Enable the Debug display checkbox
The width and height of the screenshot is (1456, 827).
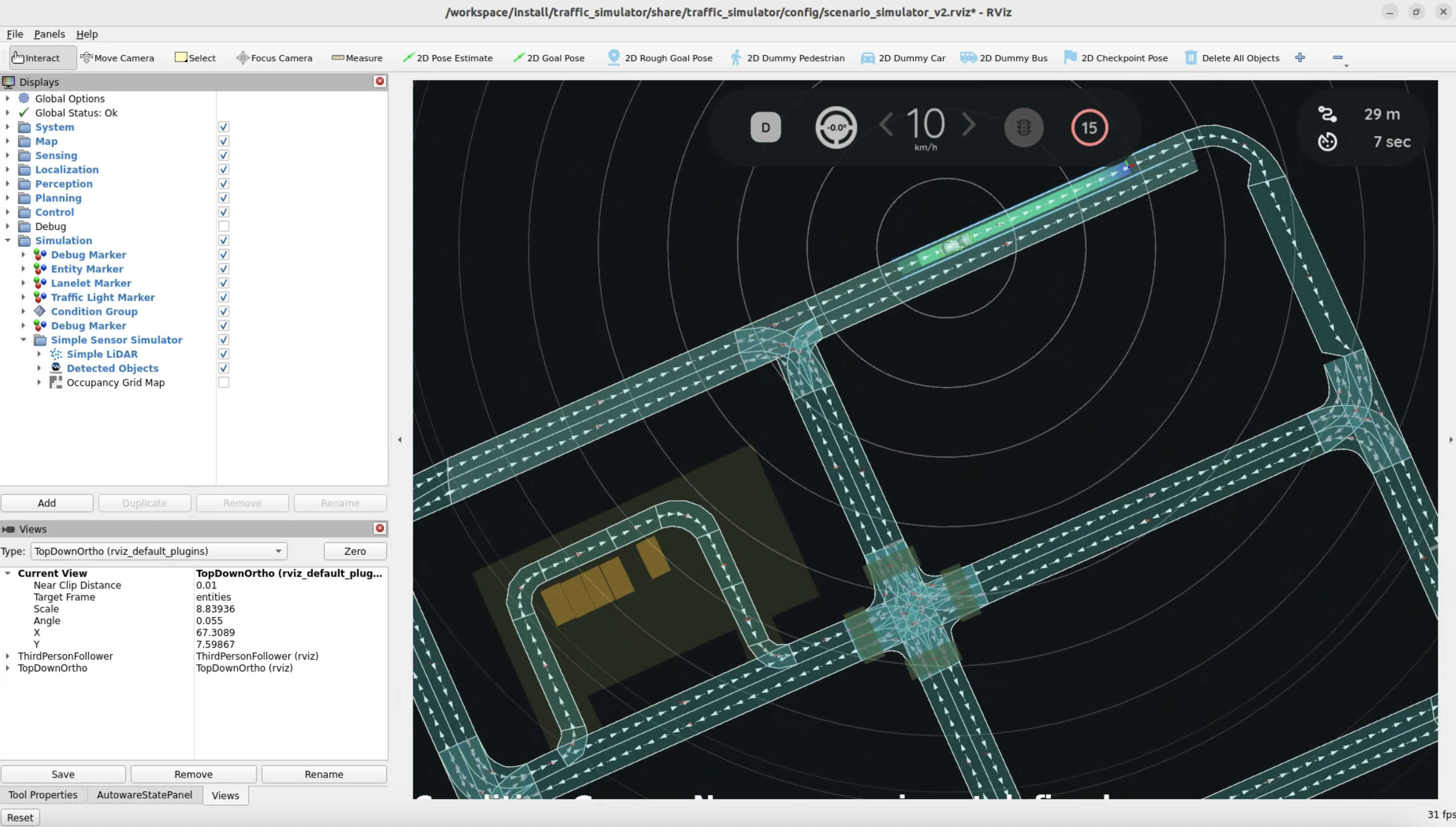223,226
